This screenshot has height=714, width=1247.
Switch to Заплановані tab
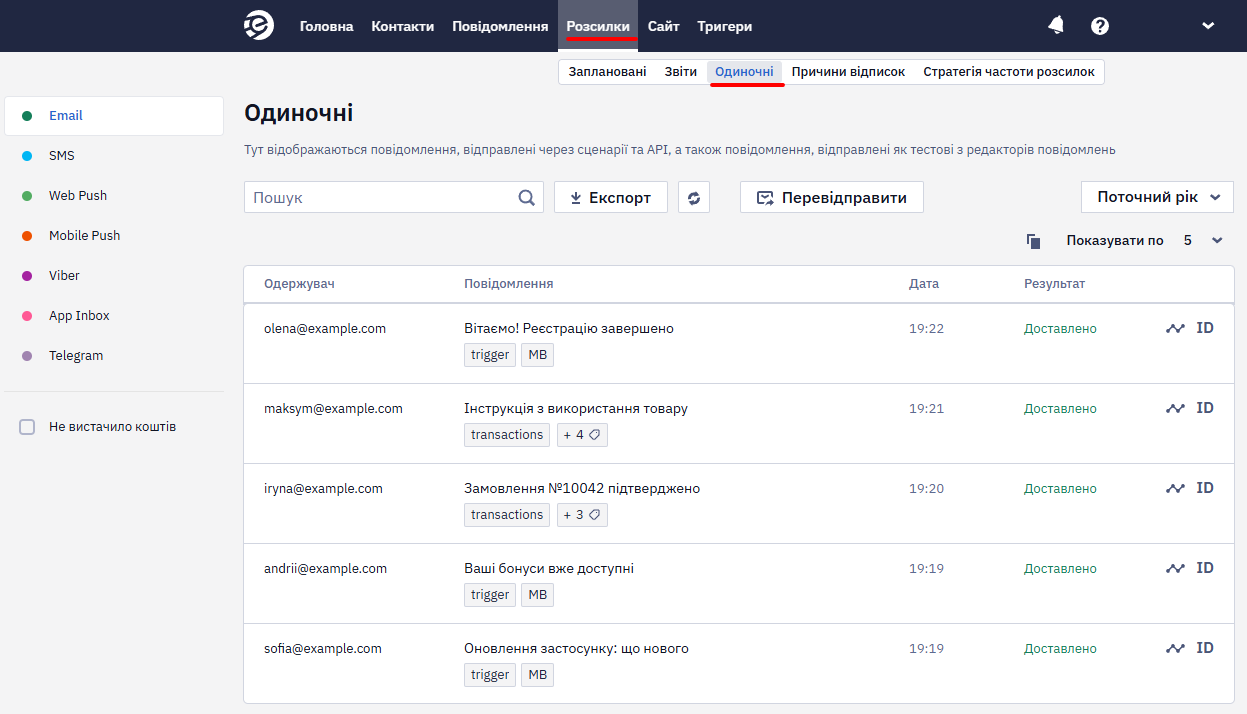[x=608, y=72]
